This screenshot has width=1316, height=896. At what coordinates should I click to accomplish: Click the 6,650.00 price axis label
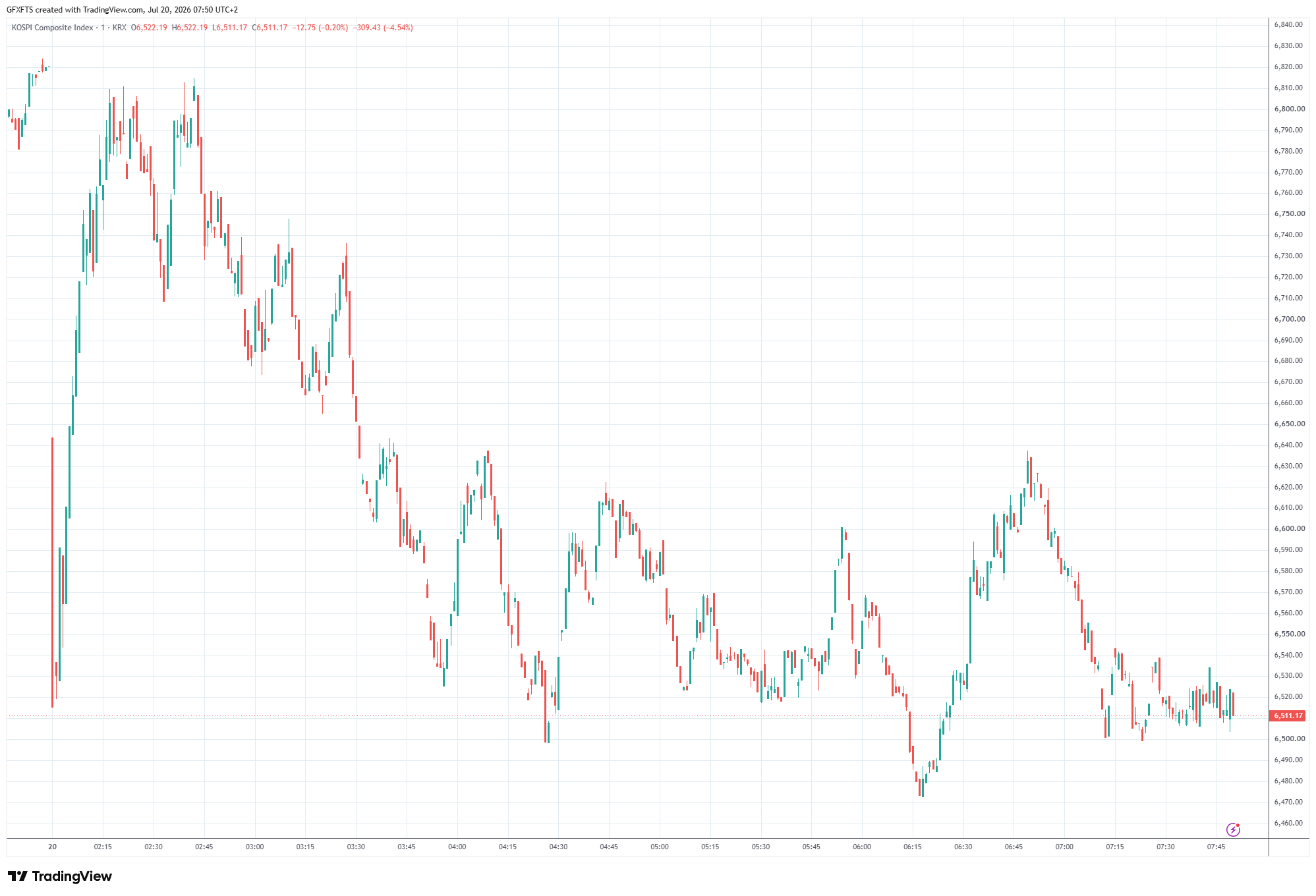(x=1289, y=424)
